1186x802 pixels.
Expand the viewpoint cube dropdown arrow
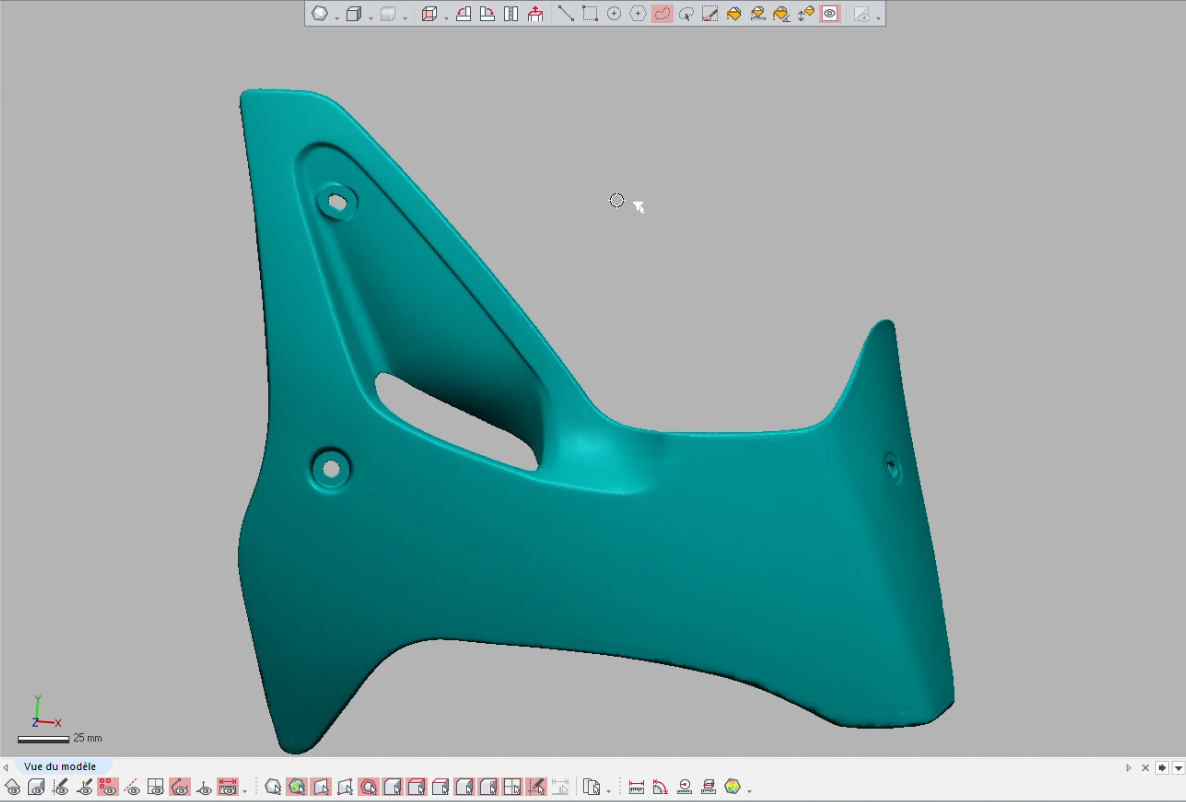(445, 17)
